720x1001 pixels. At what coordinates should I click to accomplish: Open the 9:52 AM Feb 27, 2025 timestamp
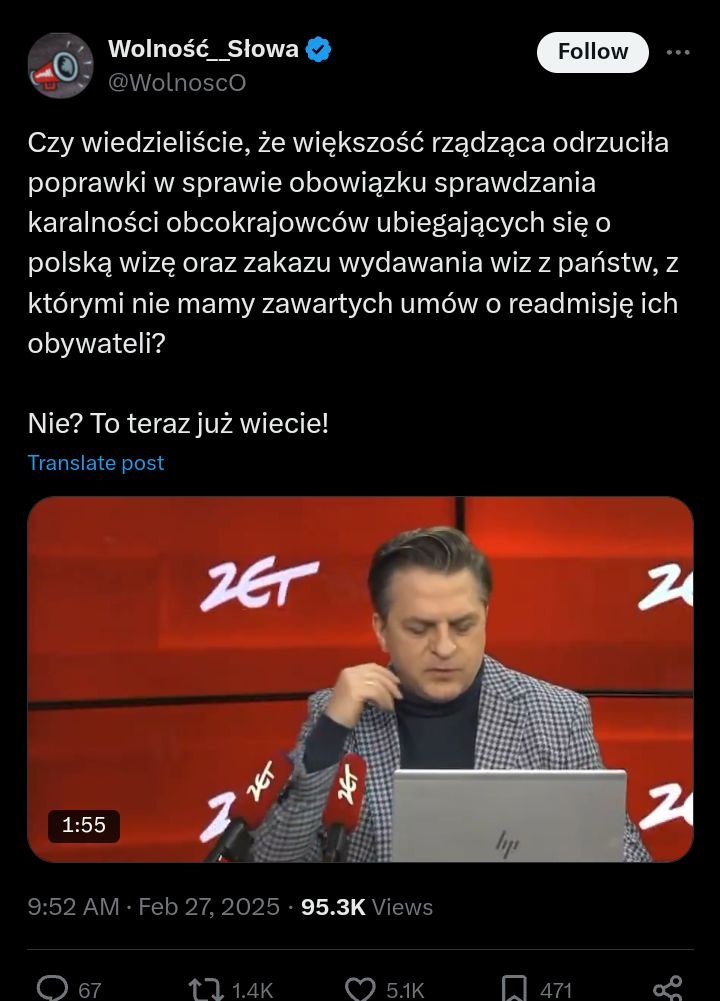click(x=154, y=907)
